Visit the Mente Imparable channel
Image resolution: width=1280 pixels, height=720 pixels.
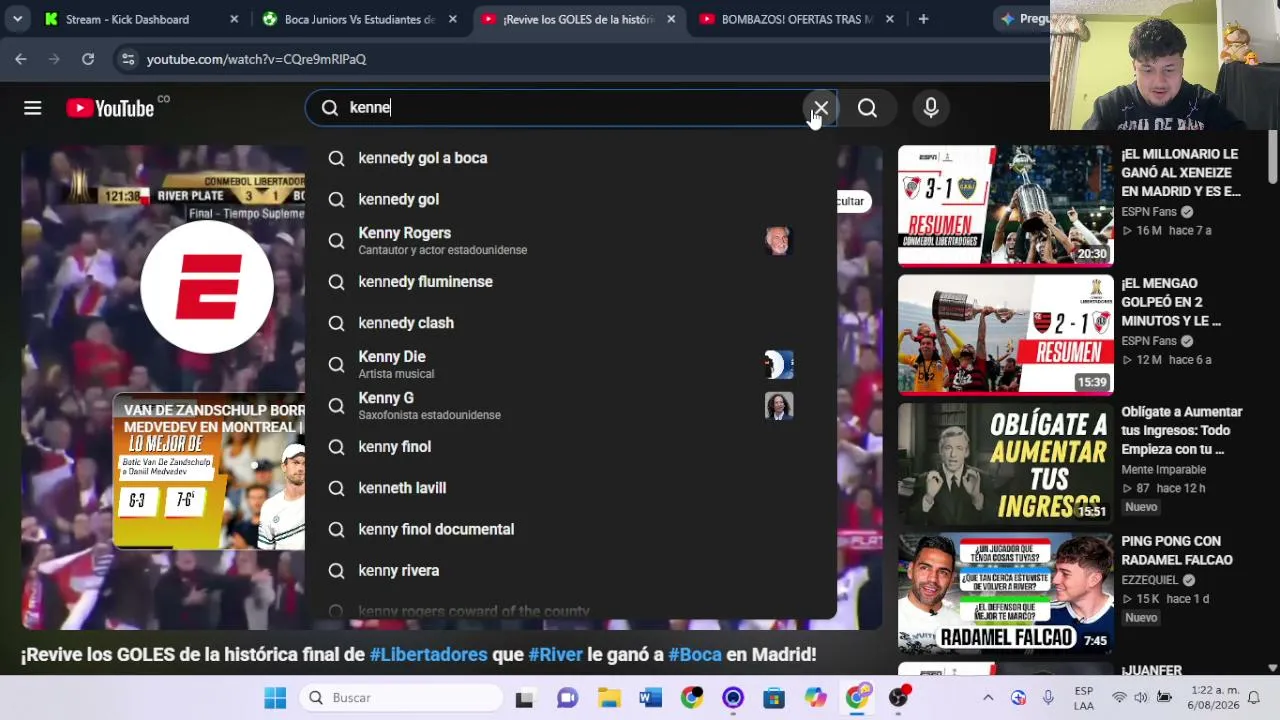1164,469
